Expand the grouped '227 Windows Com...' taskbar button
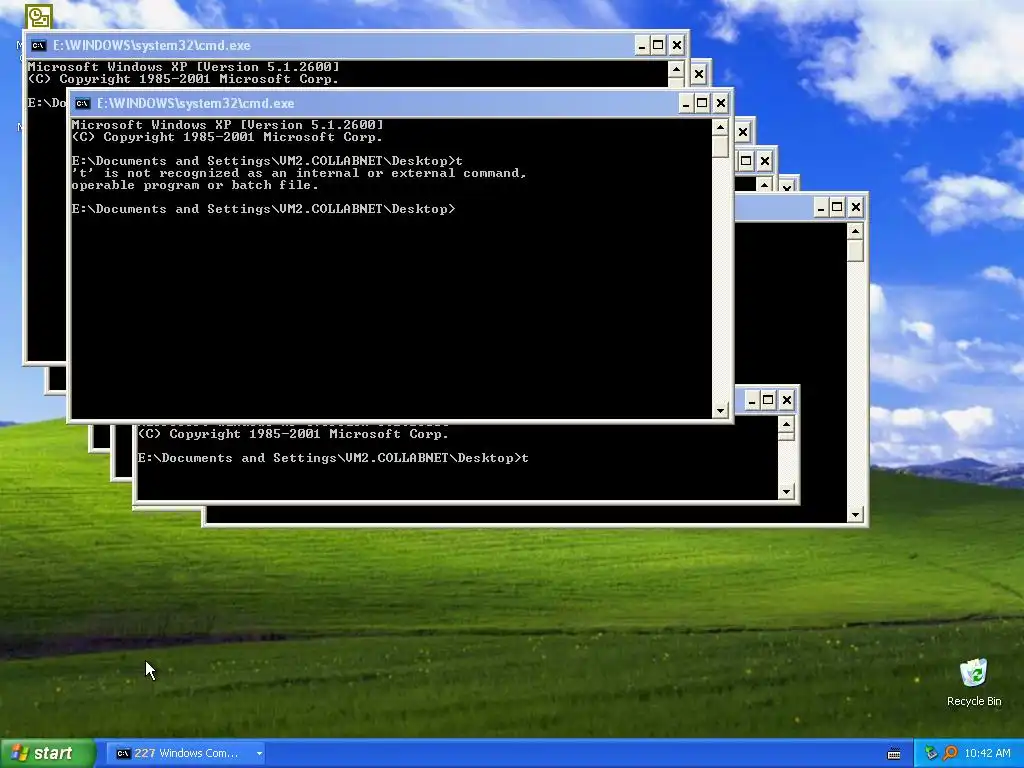This screenshot has height=768, width=1024. click(x=187, y=753)
